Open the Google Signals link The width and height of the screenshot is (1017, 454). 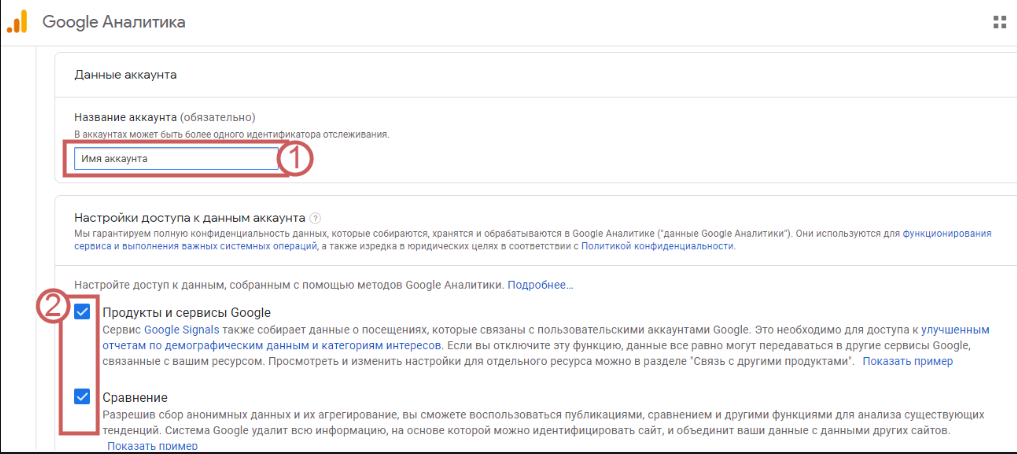pyautogui.click(x=176, y=329)
